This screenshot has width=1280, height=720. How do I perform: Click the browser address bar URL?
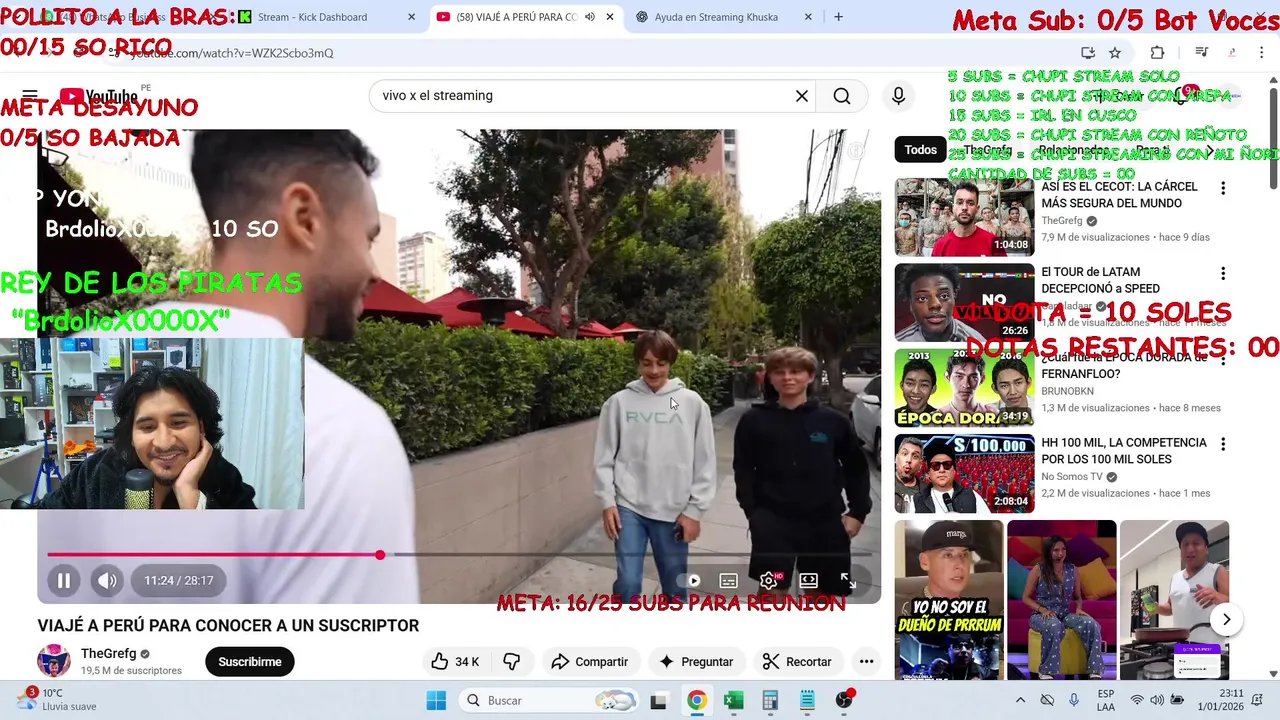coord(232,53)
